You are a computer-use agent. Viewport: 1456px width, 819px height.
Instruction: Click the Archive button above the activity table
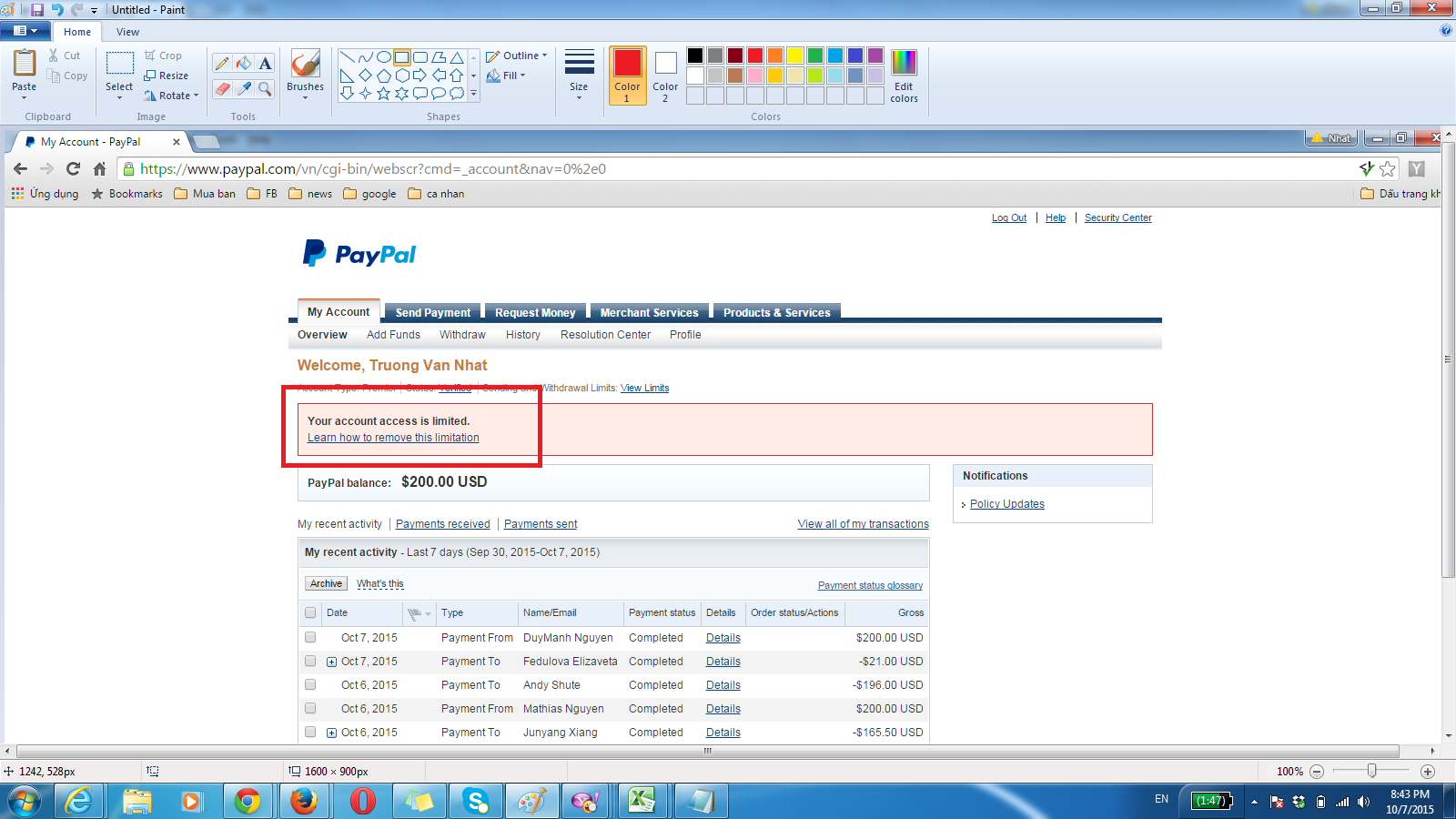326,584
